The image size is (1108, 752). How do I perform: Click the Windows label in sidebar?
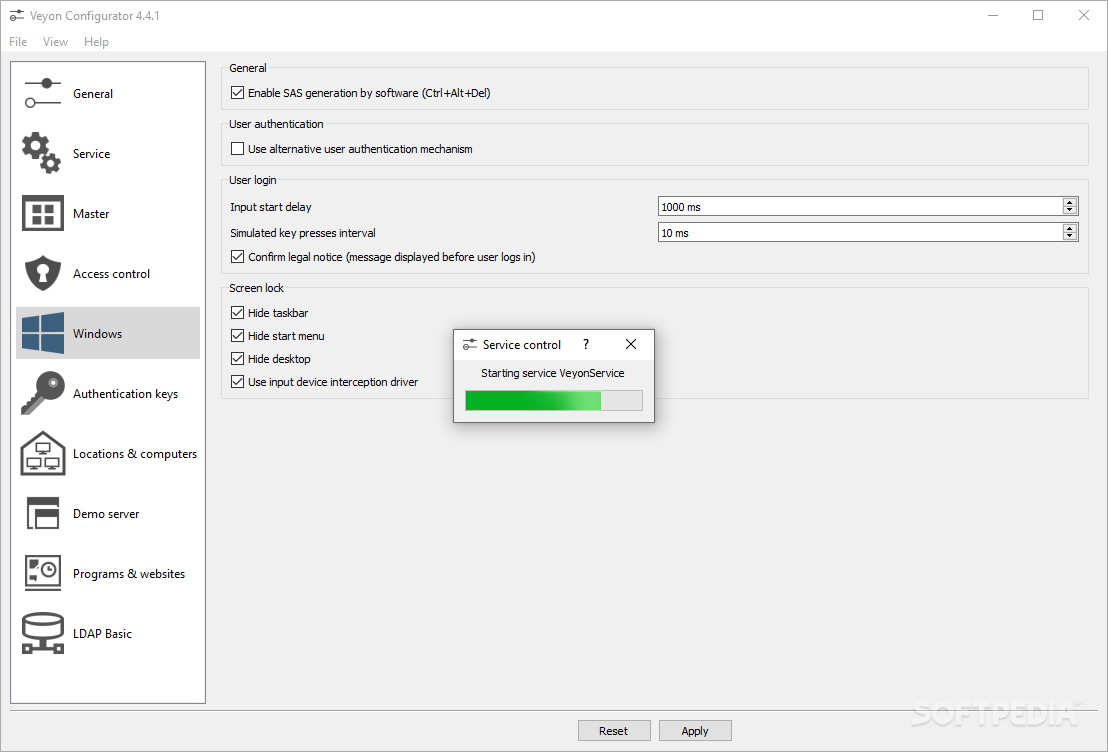pos(98,334)
